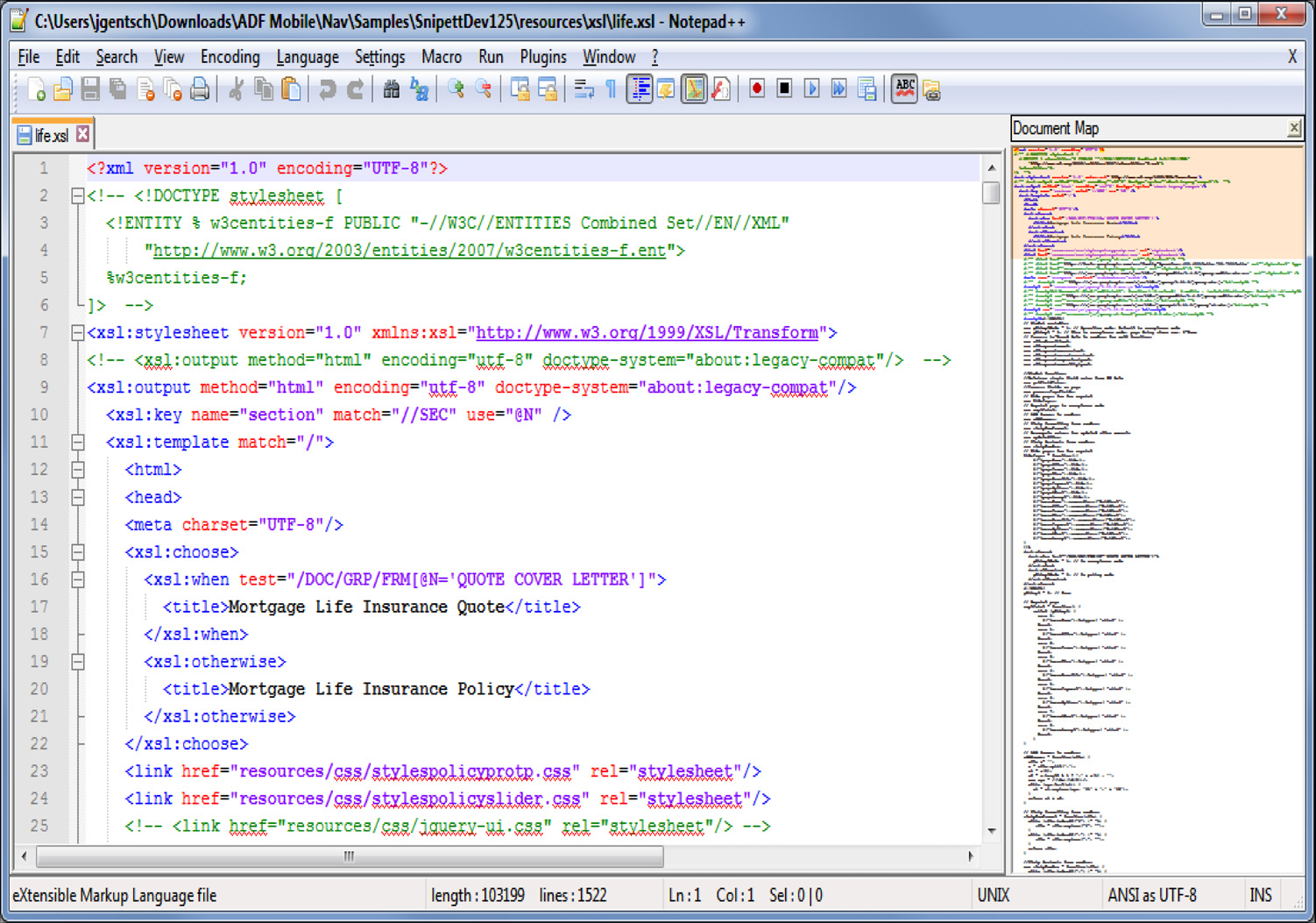This screenshot has width=1316, height=923.
Task: Toggle word wrap
Action: 584,88
